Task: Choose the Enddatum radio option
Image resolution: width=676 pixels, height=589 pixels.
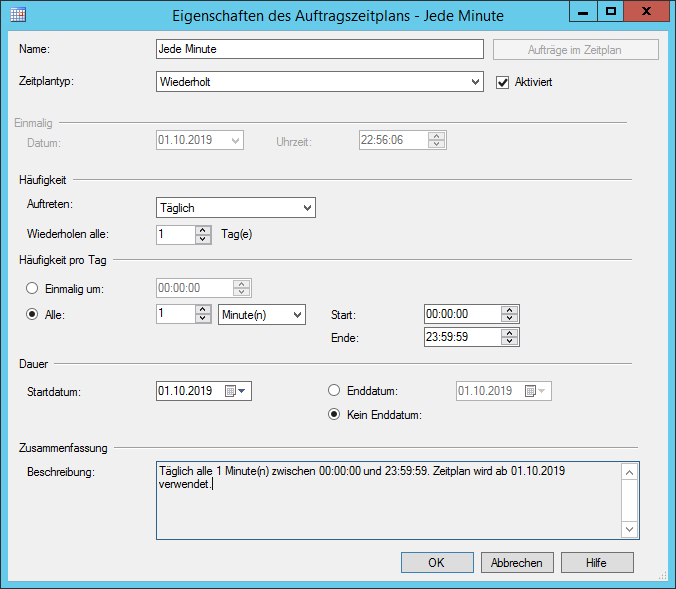Action: pyautogui.click(x=334, y=390)
